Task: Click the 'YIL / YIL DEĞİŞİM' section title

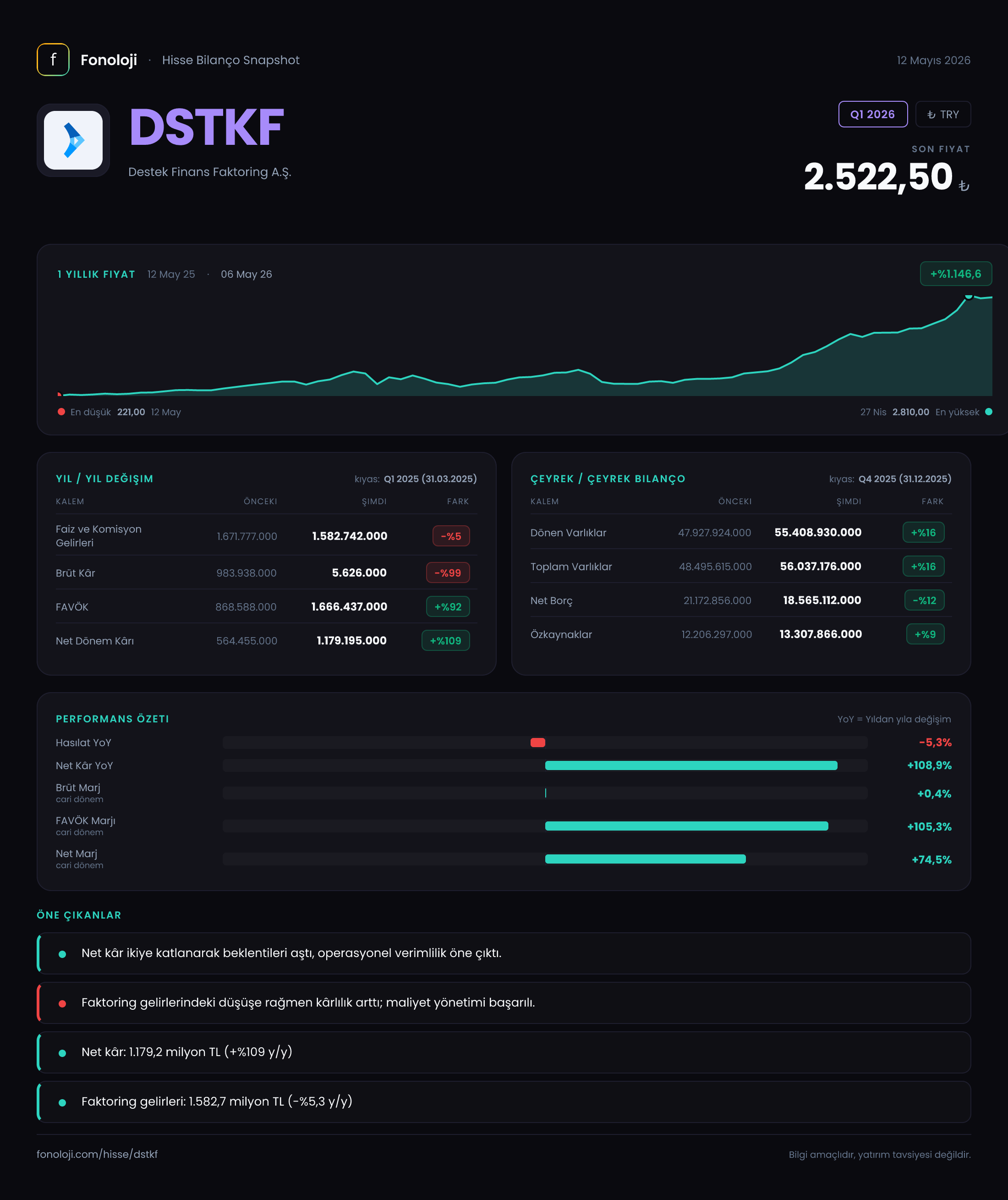Action: click(x=104, y=479)
